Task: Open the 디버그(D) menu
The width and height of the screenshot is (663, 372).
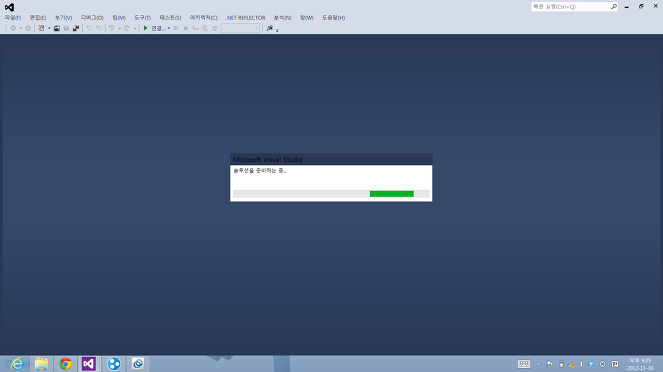Action: pyautogui.click(x=92, y=18)
